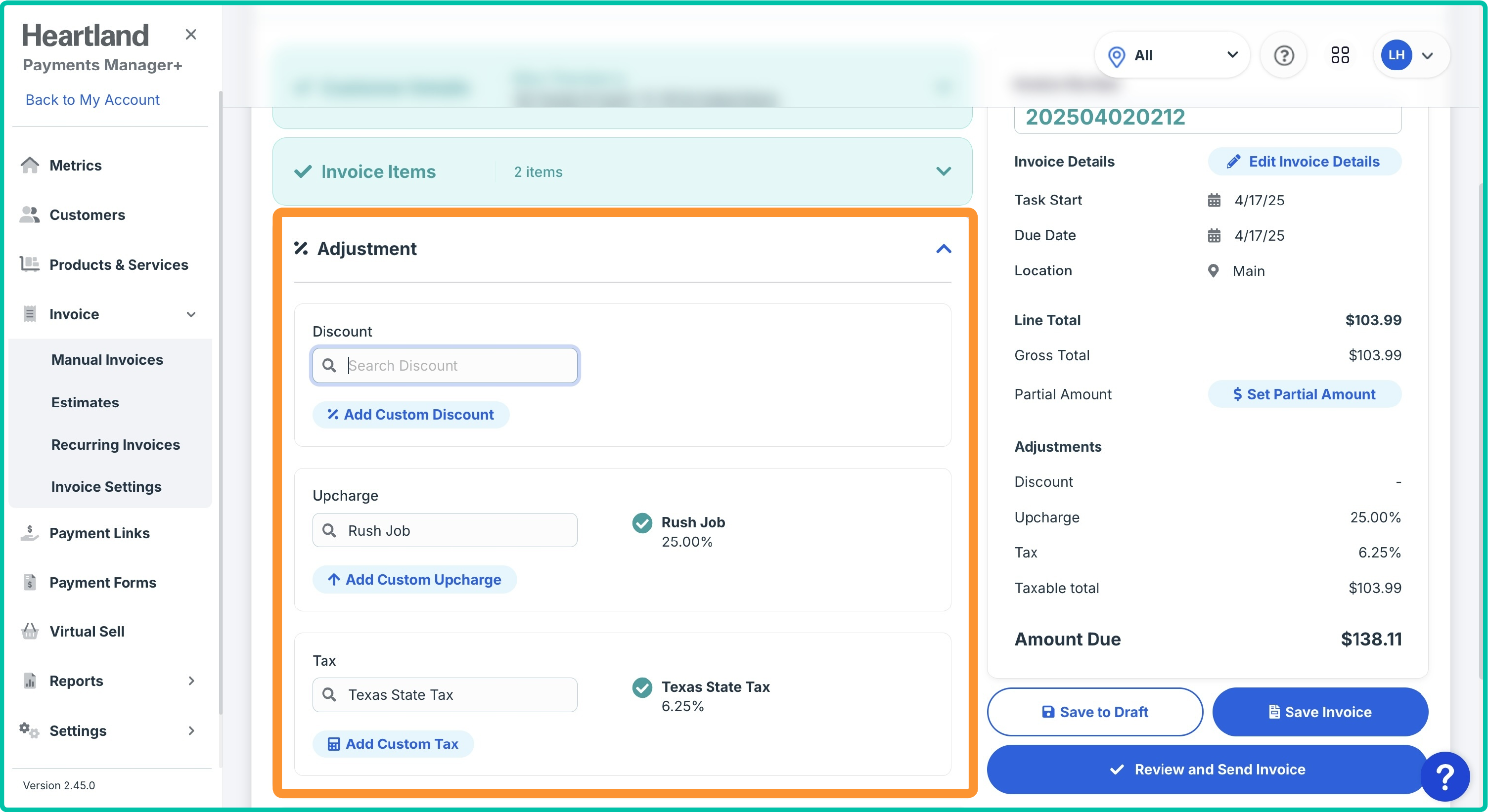Uncheck the Texas State Tax checkmark
The width and height of the screenshot is (1488, 812).
(x=642, y=687)
